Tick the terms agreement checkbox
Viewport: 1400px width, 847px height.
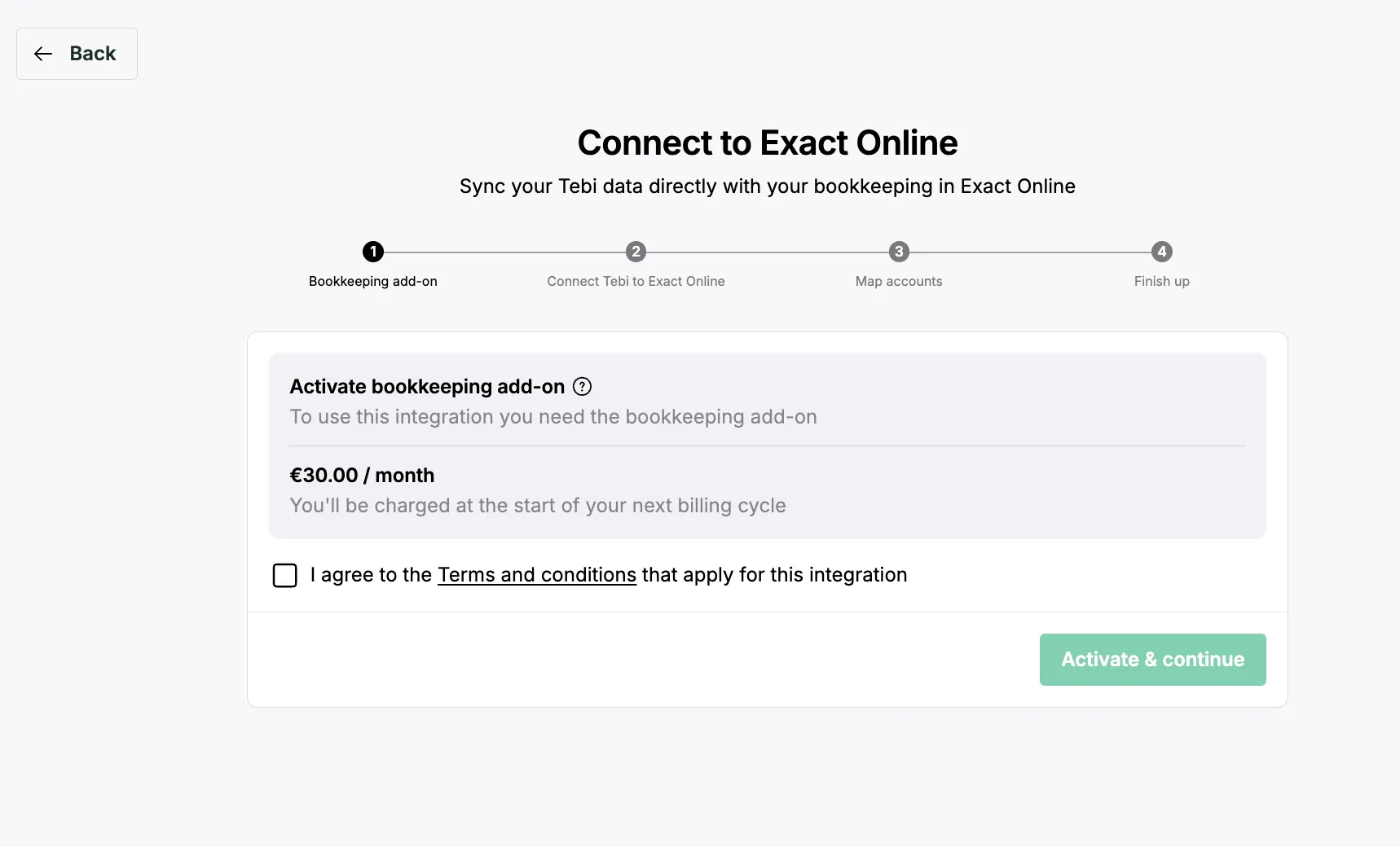pyautogui.click(x=284, y=575)
